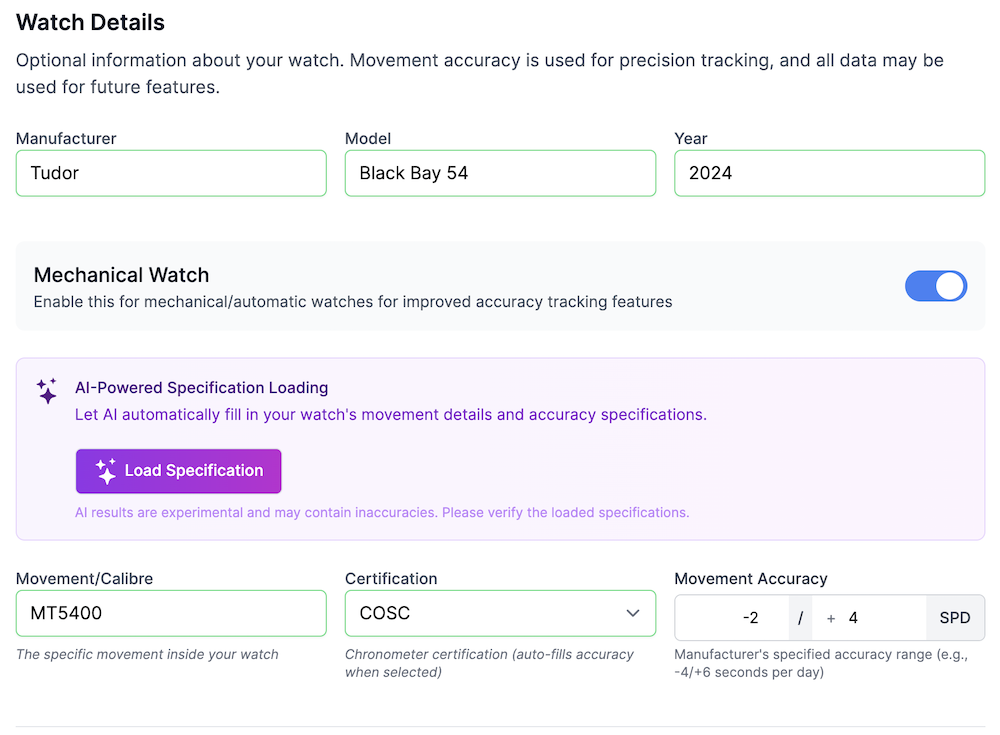Click the plus sign in the accuracy range
1000x735 pixels.
point(830,618)
